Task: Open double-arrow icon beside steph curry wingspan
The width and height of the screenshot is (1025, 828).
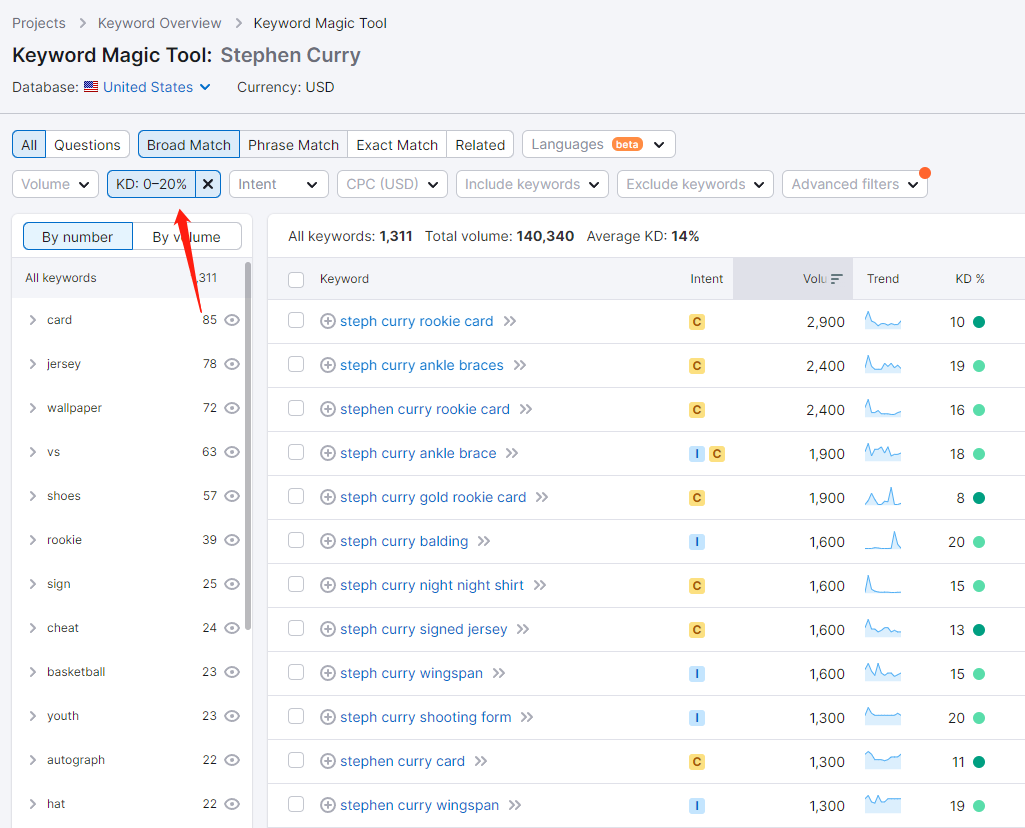Action: (x=499, y=673)
